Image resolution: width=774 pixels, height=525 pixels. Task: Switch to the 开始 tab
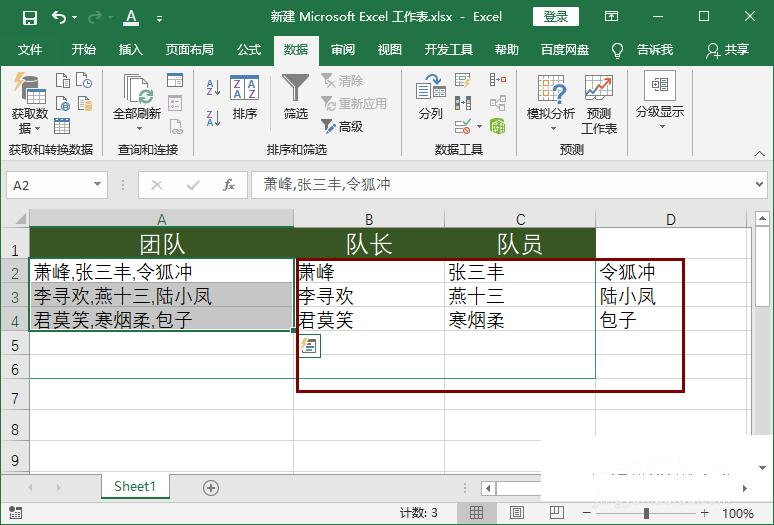click(83, 49)
